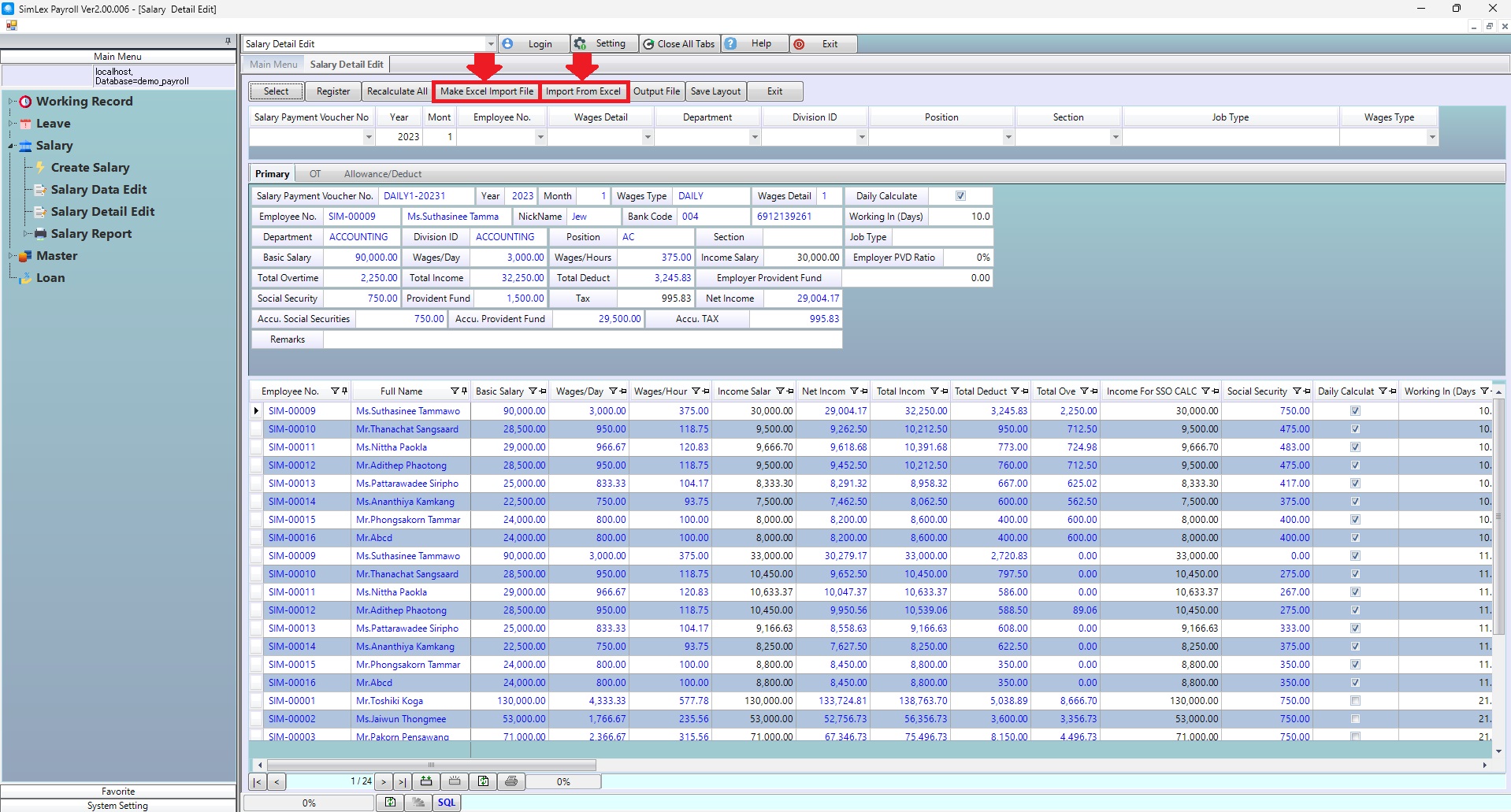Open the Salary Payment Voucher No dropdown
Screen dimensions: 1511x812
coord(369,137)
